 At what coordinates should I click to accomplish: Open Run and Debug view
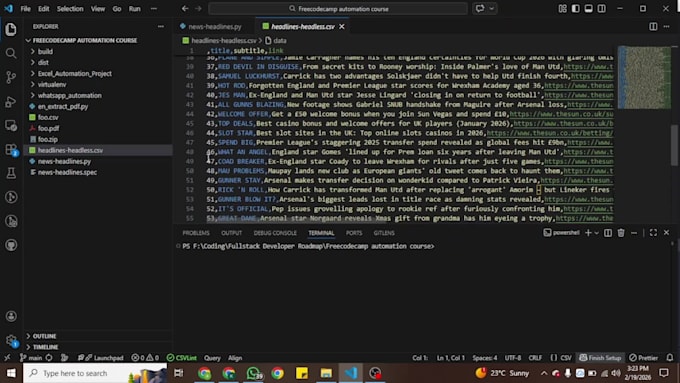(11, 102)
